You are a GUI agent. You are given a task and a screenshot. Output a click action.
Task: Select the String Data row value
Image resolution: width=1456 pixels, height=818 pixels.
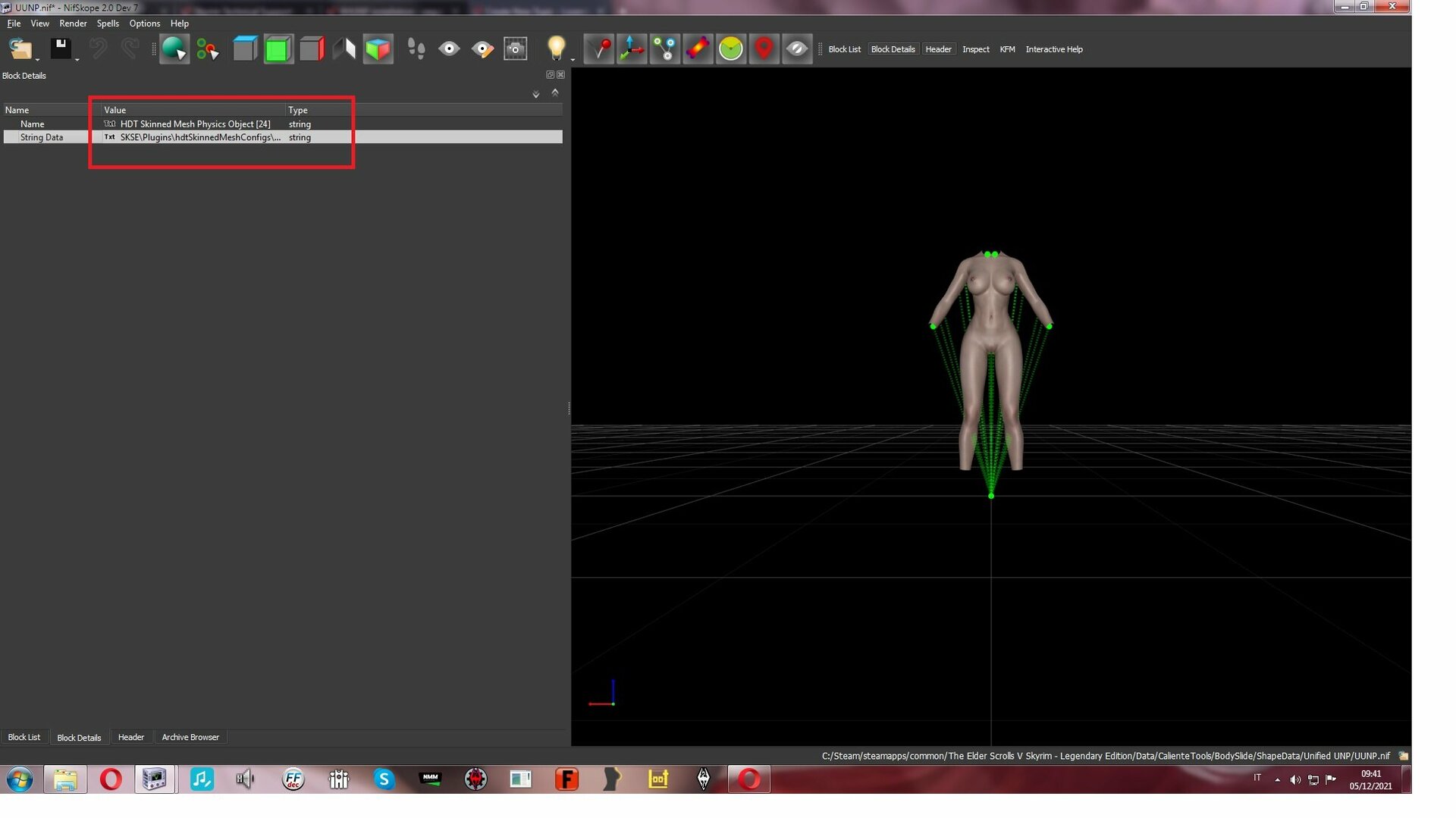(193, 137)
